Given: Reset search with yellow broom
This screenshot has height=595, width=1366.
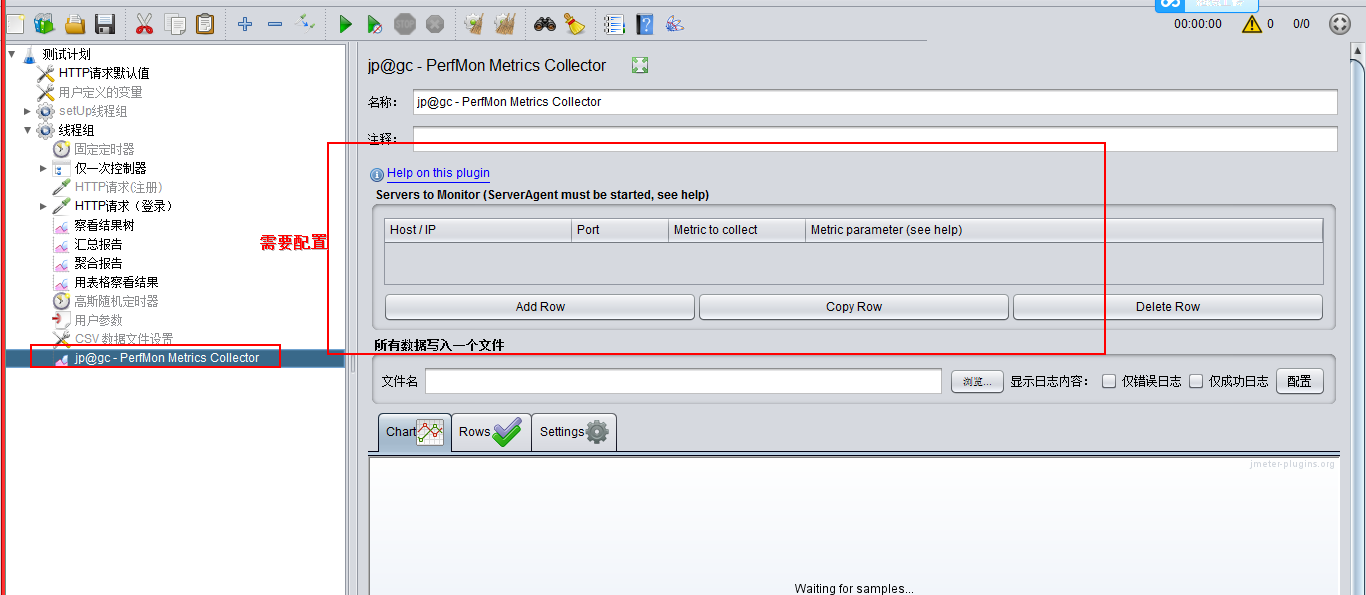Looking at the screenshot, I should [x=574, y=24].
